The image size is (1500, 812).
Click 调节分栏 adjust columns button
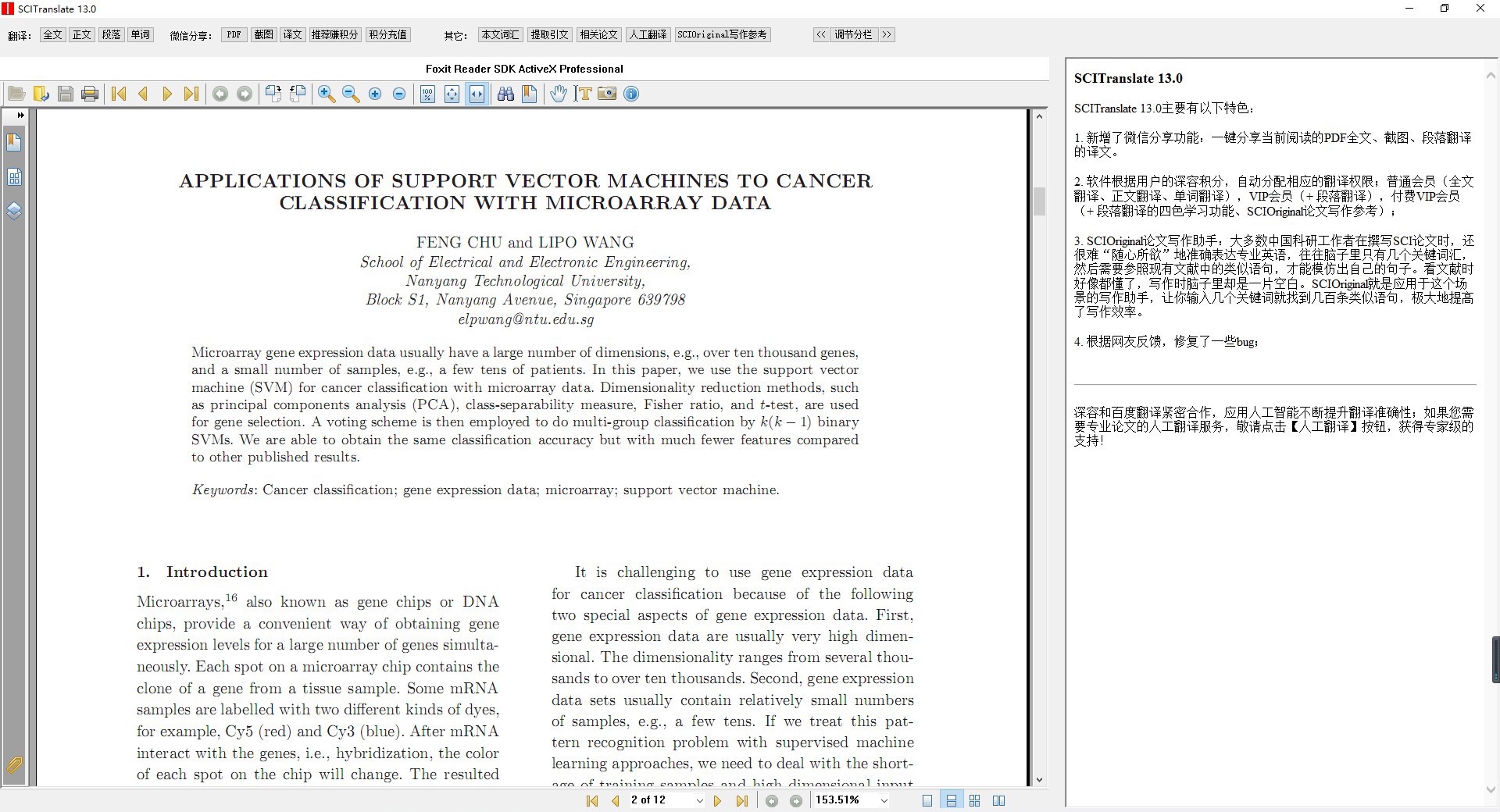pos(853,34)
